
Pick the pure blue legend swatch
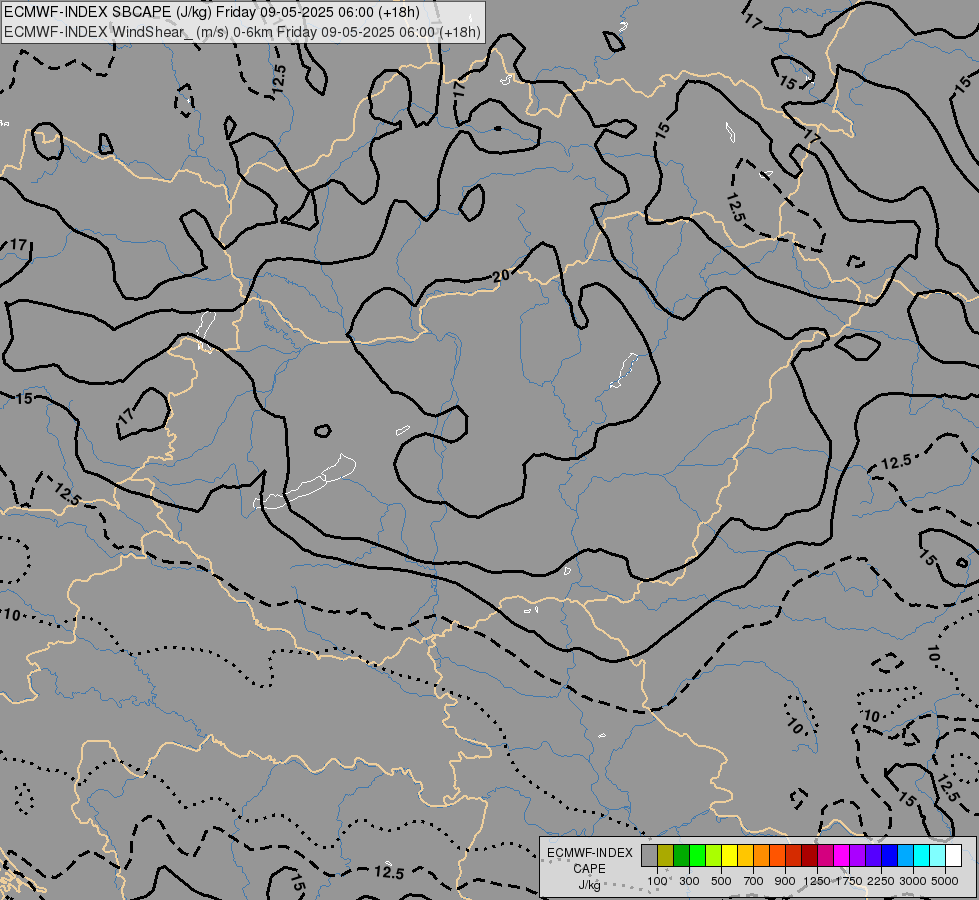pos(890,855)
